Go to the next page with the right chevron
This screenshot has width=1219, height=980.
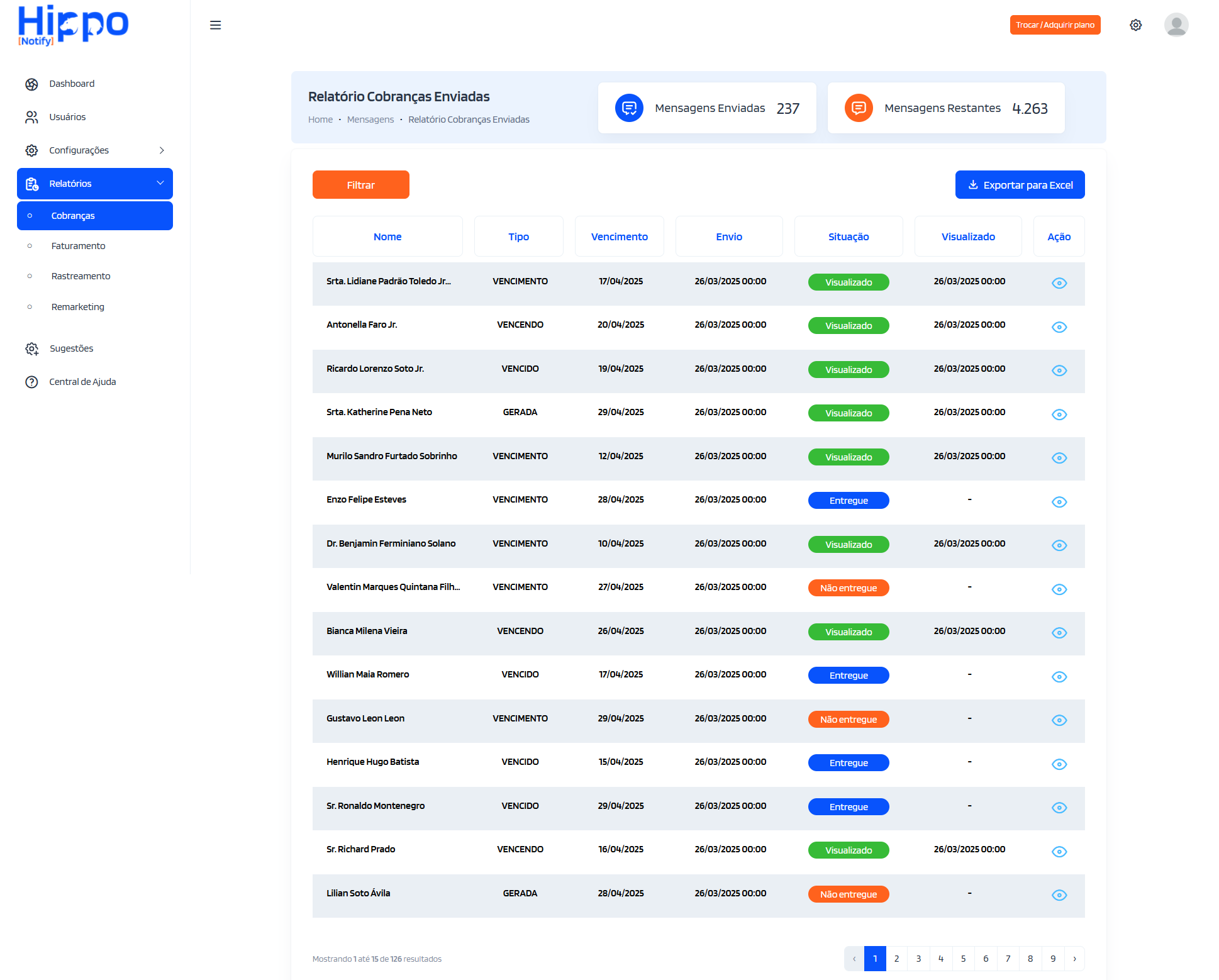coord(1075,959)
